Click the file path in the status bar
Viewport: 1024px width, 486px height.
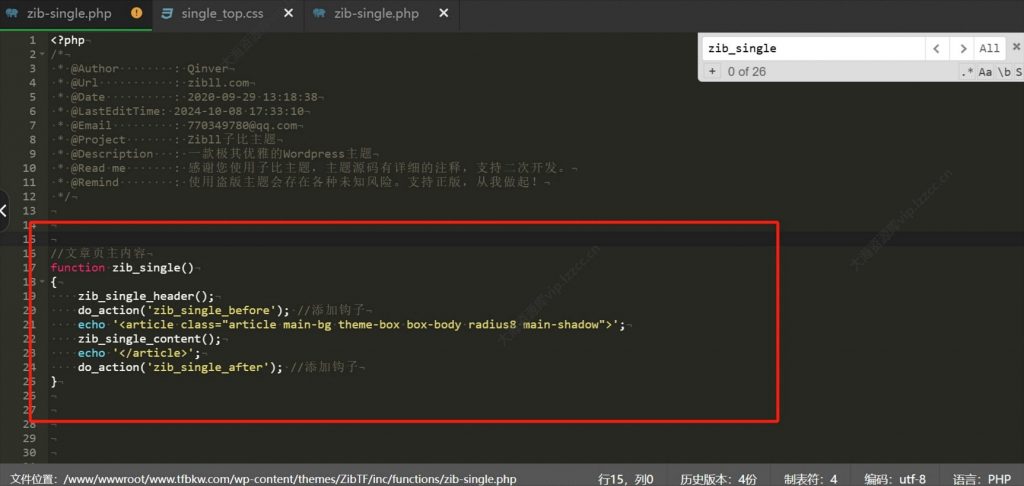tap(263, 479)
